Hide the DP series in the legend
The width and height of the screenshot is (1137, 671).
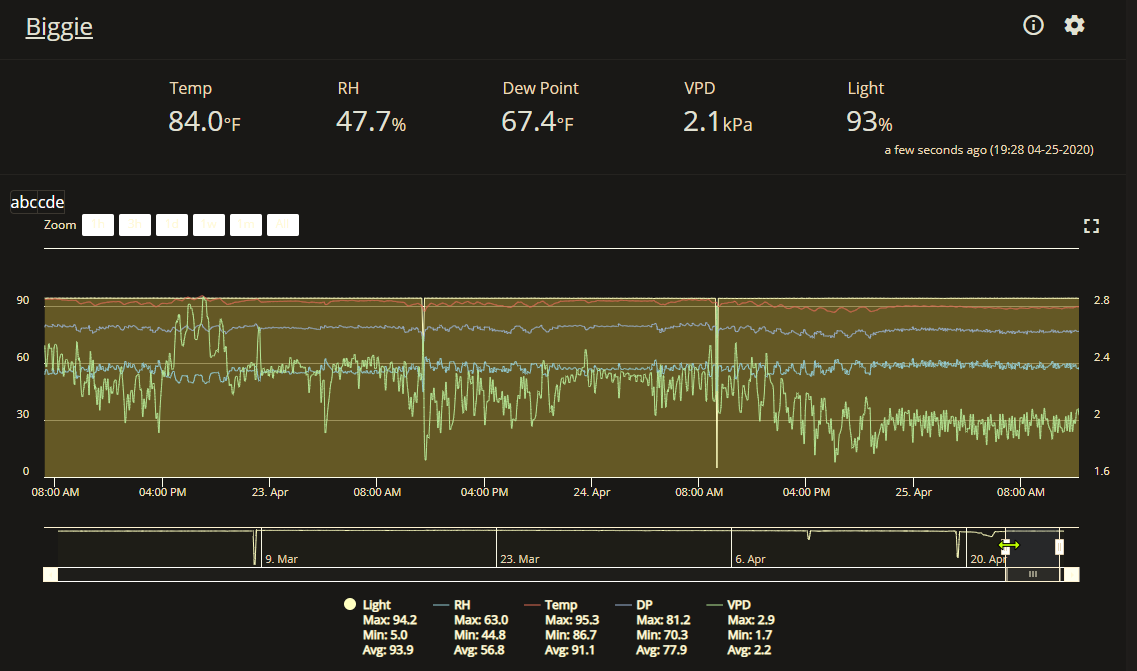[643, 604]
